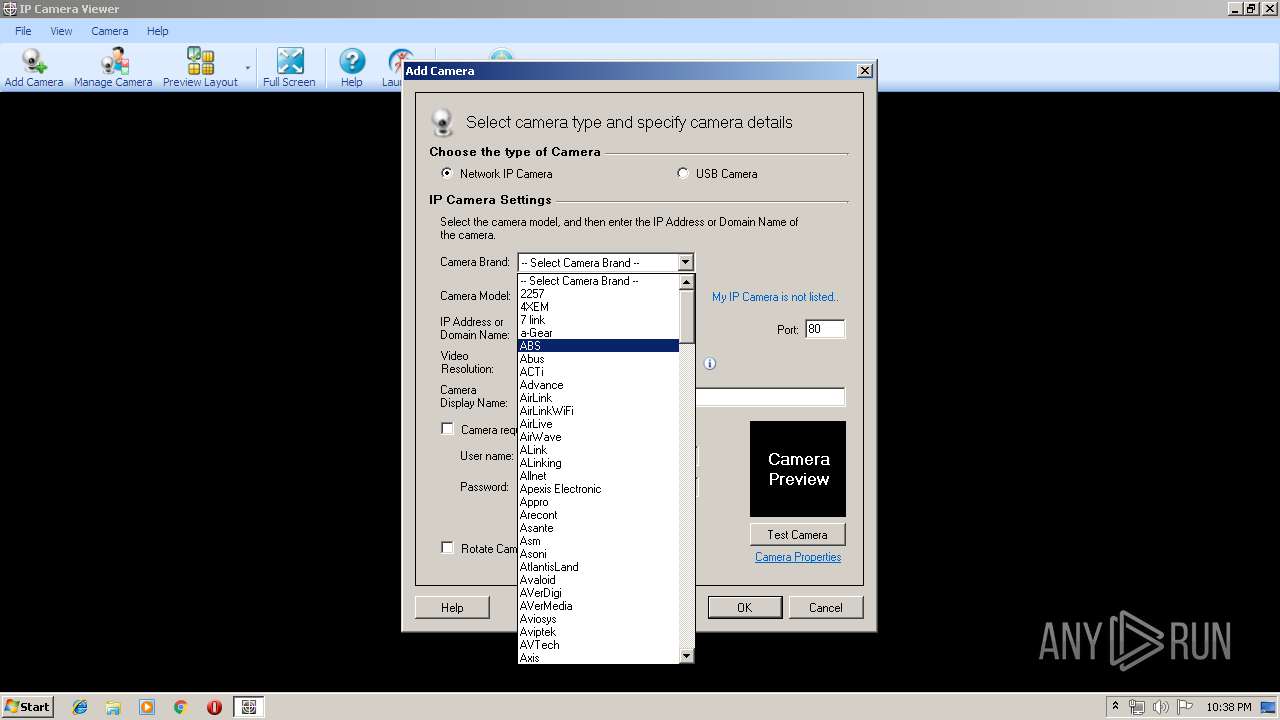Screen dimensions: 1280x720
Task: Open the Camera Properties link
Action: [x=798, y=557]
